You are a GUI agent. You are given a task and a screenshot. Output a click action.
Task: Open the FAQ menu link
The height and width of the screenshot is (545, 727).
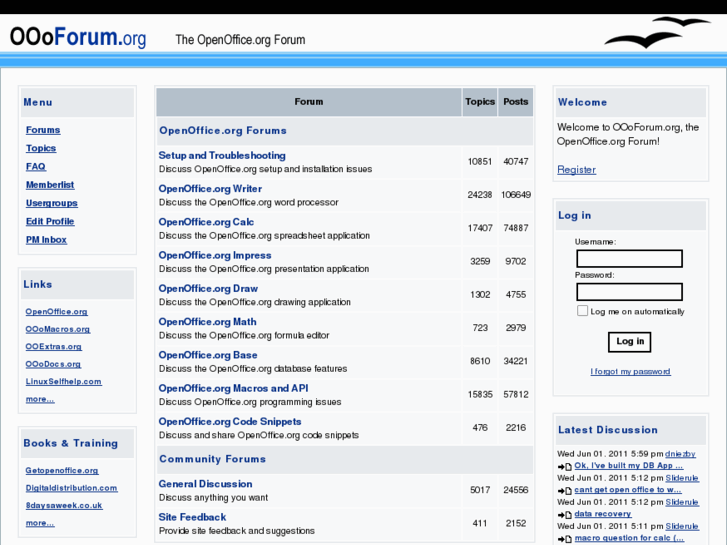click(36, 167)
